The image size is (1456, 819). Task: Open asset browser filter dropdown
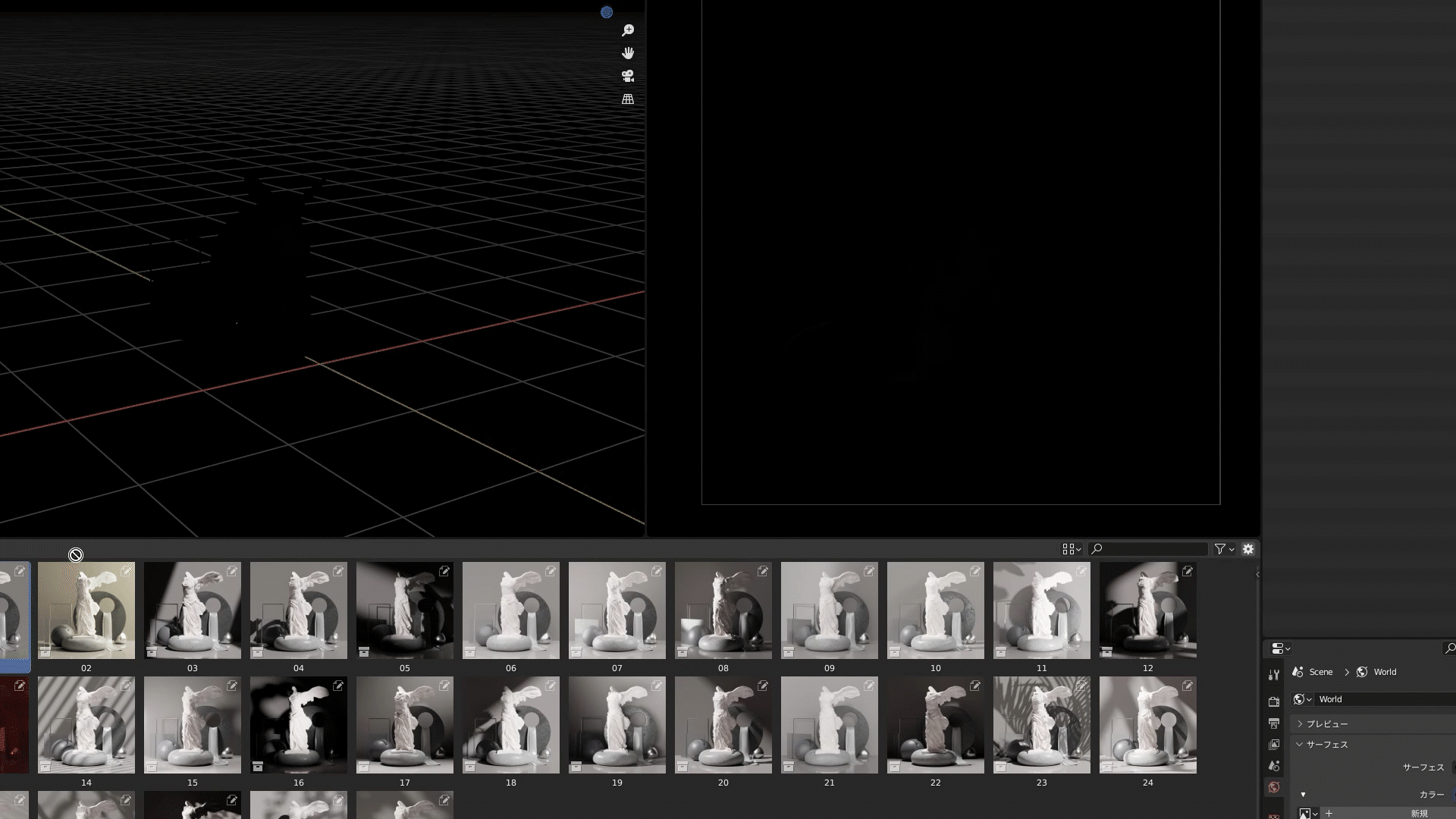coord(1224,549)
